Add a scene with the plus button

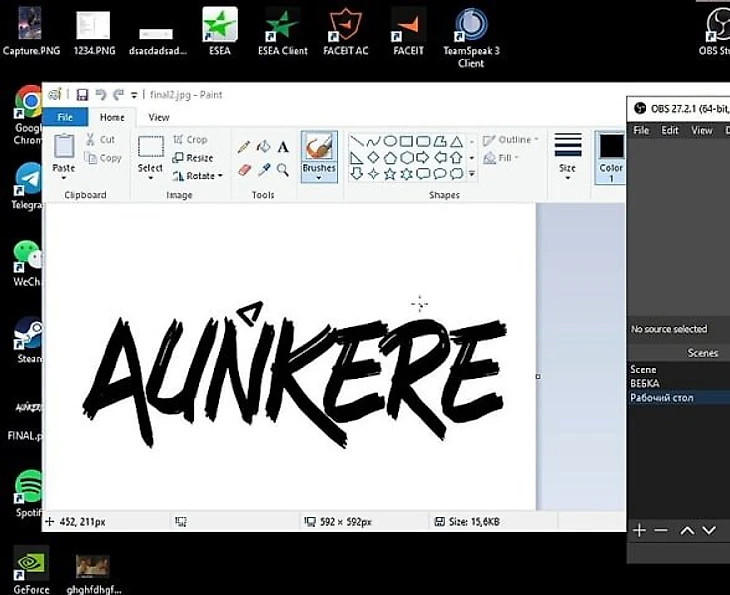(639, 530)
